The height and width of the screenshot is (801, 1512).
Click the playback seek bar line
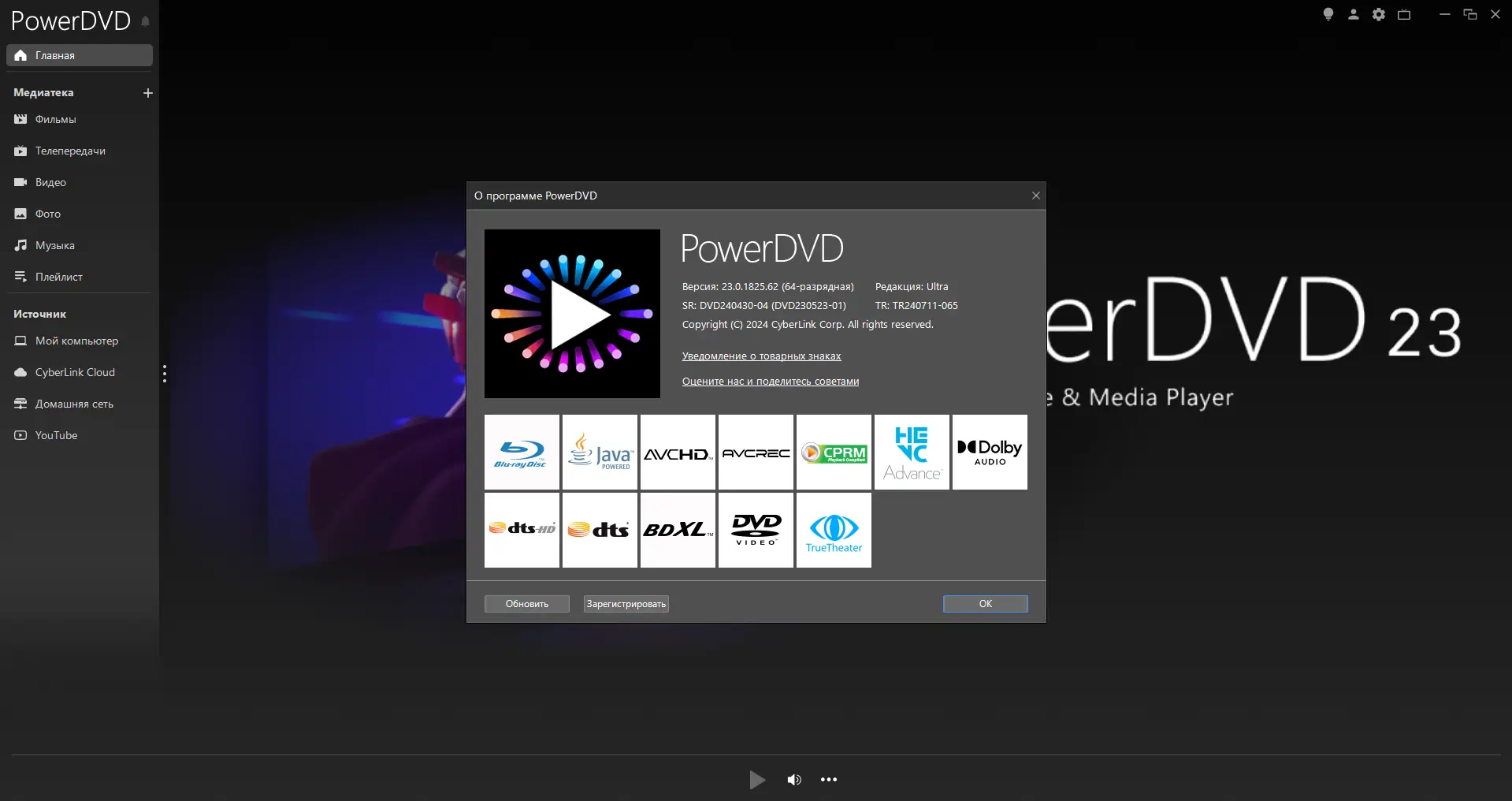point(756,755)
